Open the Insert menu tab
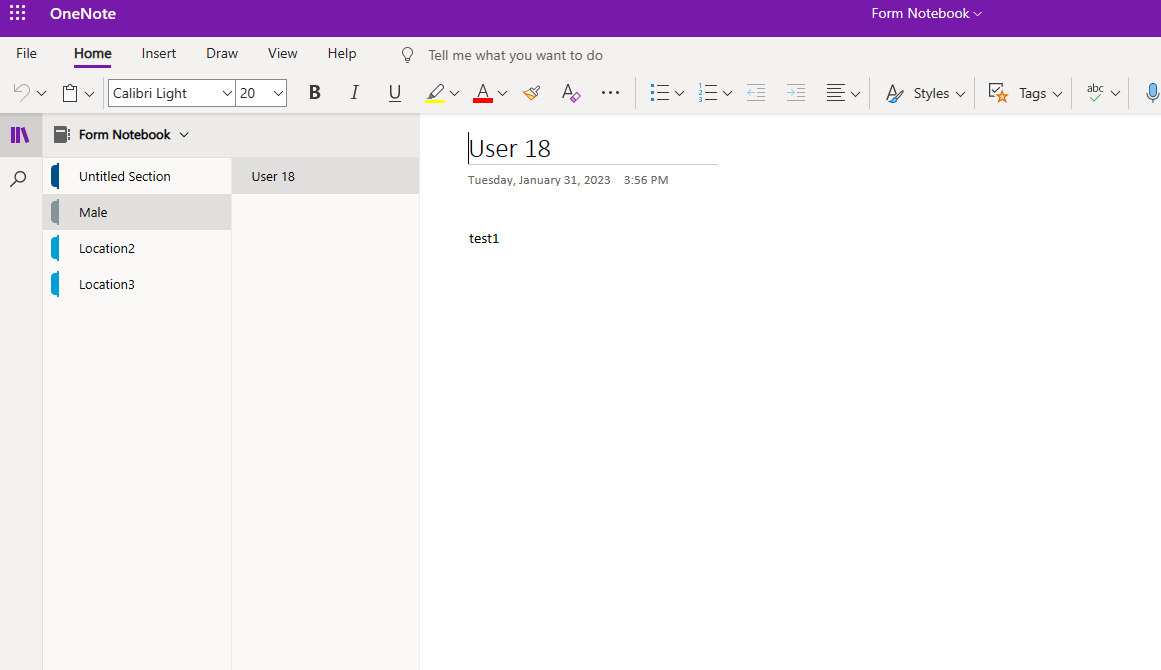 (158, 53)
